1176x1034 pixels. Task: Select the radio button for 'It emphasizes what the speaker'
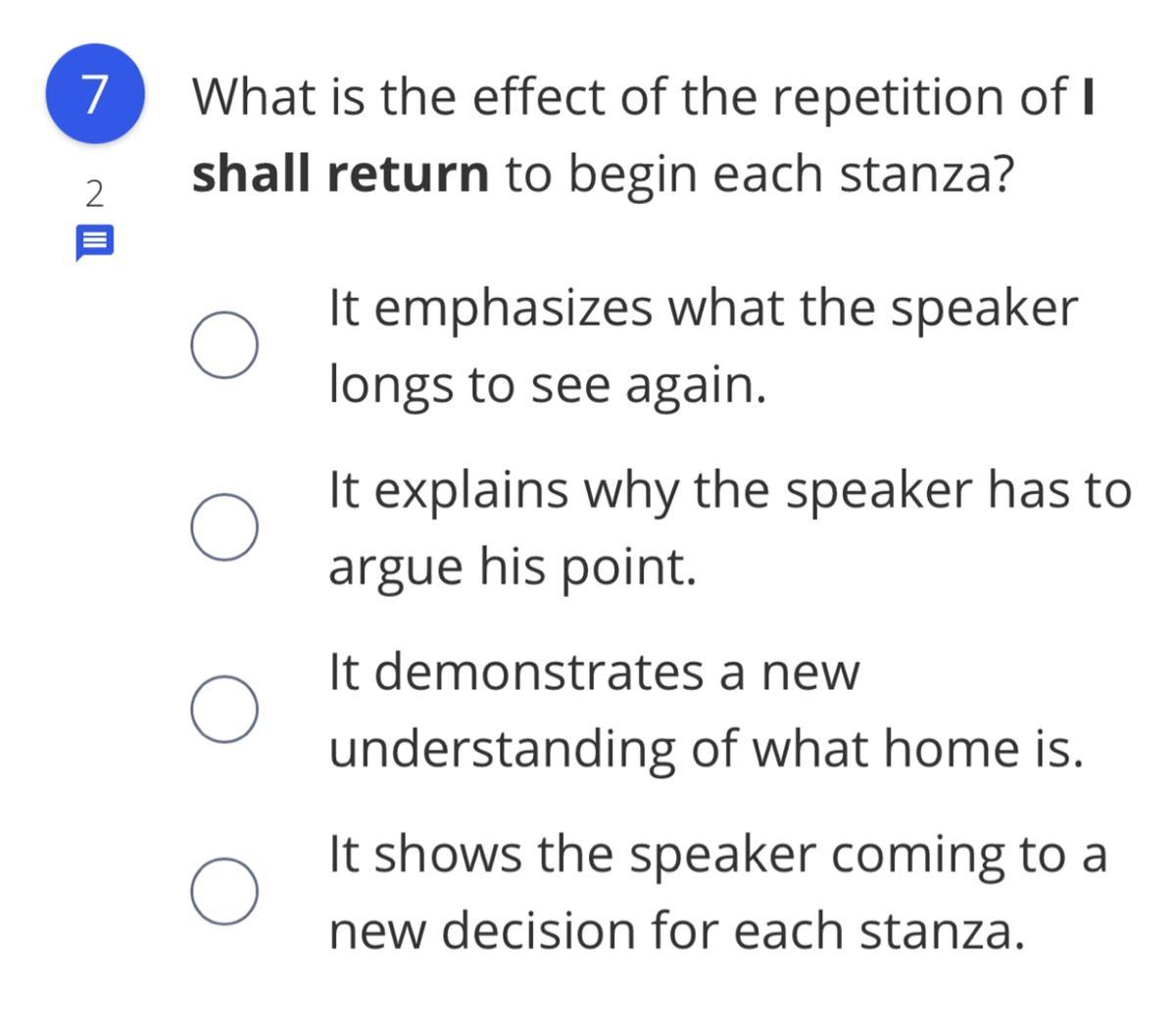click(x=224, y=346)
